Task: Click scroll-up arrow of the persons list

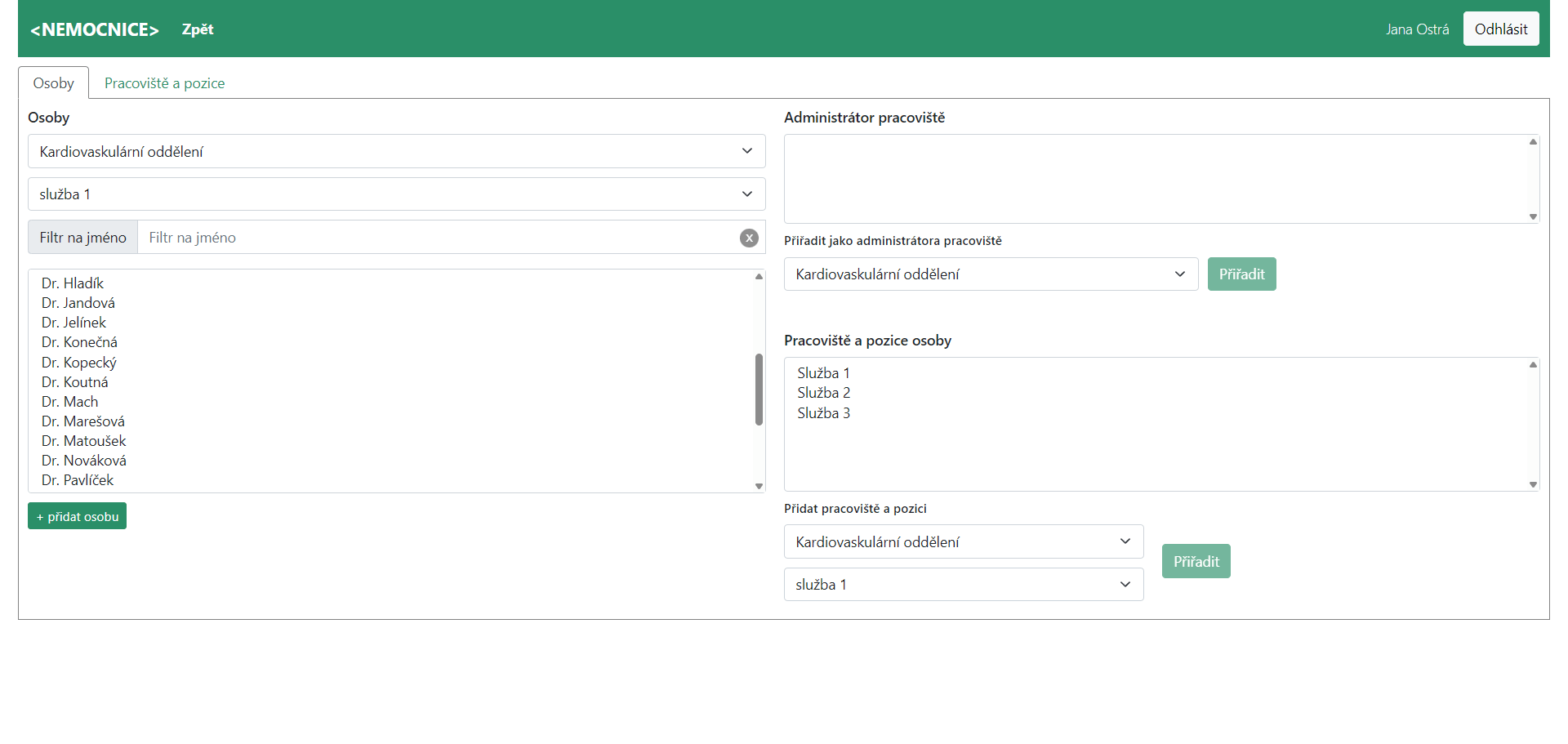Action: click(x=759, y=277)
